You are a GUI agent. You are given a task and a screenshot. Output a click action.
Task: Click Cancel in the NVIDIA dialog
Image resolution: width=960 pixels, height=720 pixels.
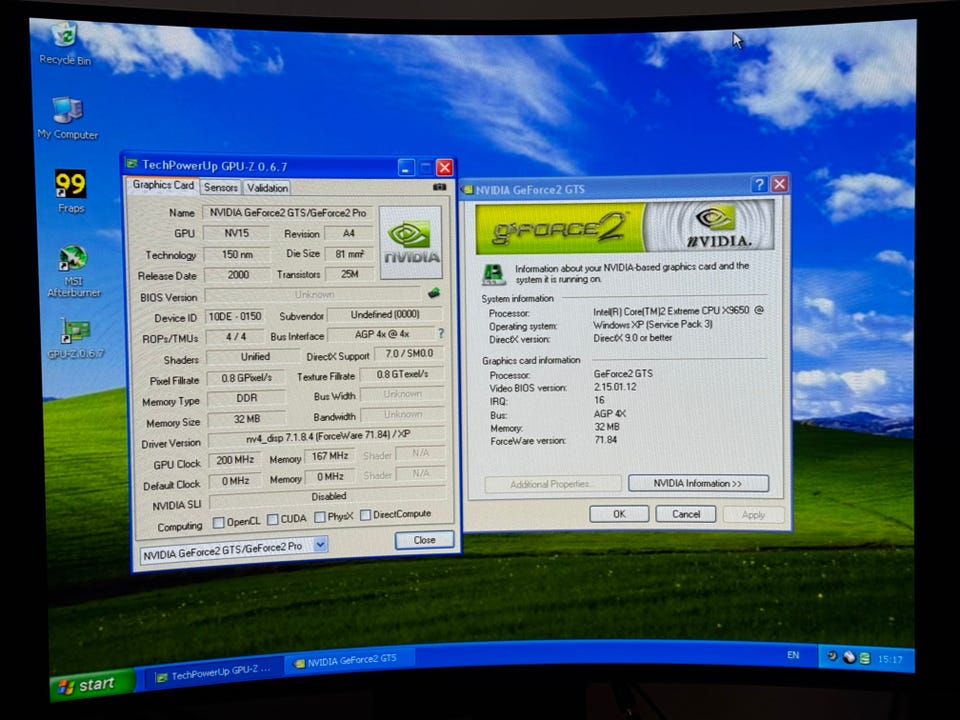(686, 514)
